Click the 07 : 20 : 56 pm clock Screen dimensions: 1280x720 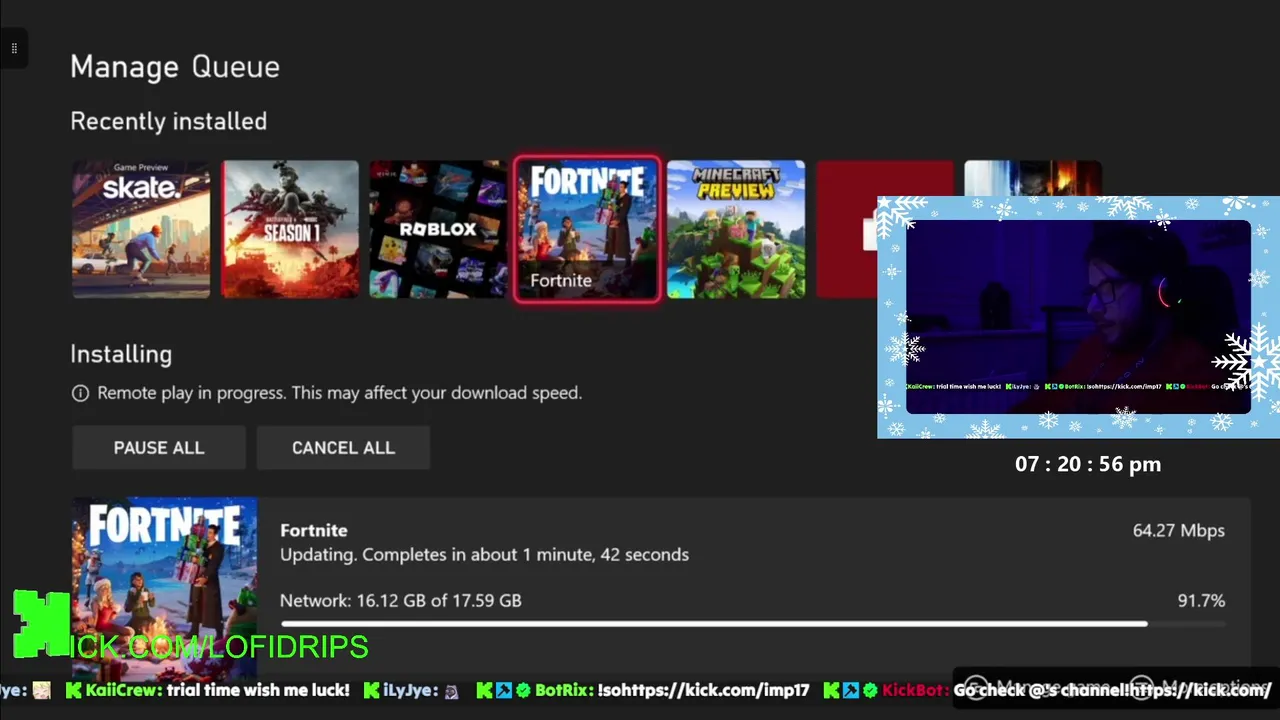tap(1088, 464)
